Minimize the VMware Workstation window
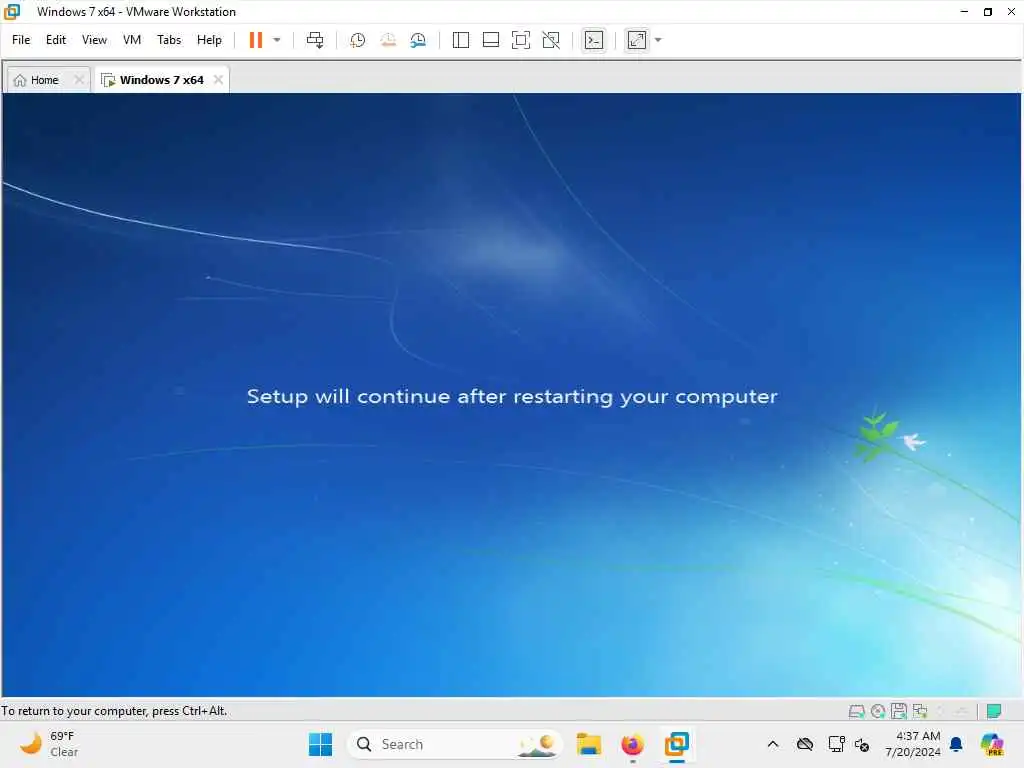The image size is (1024, 768). tap(964, 12)
